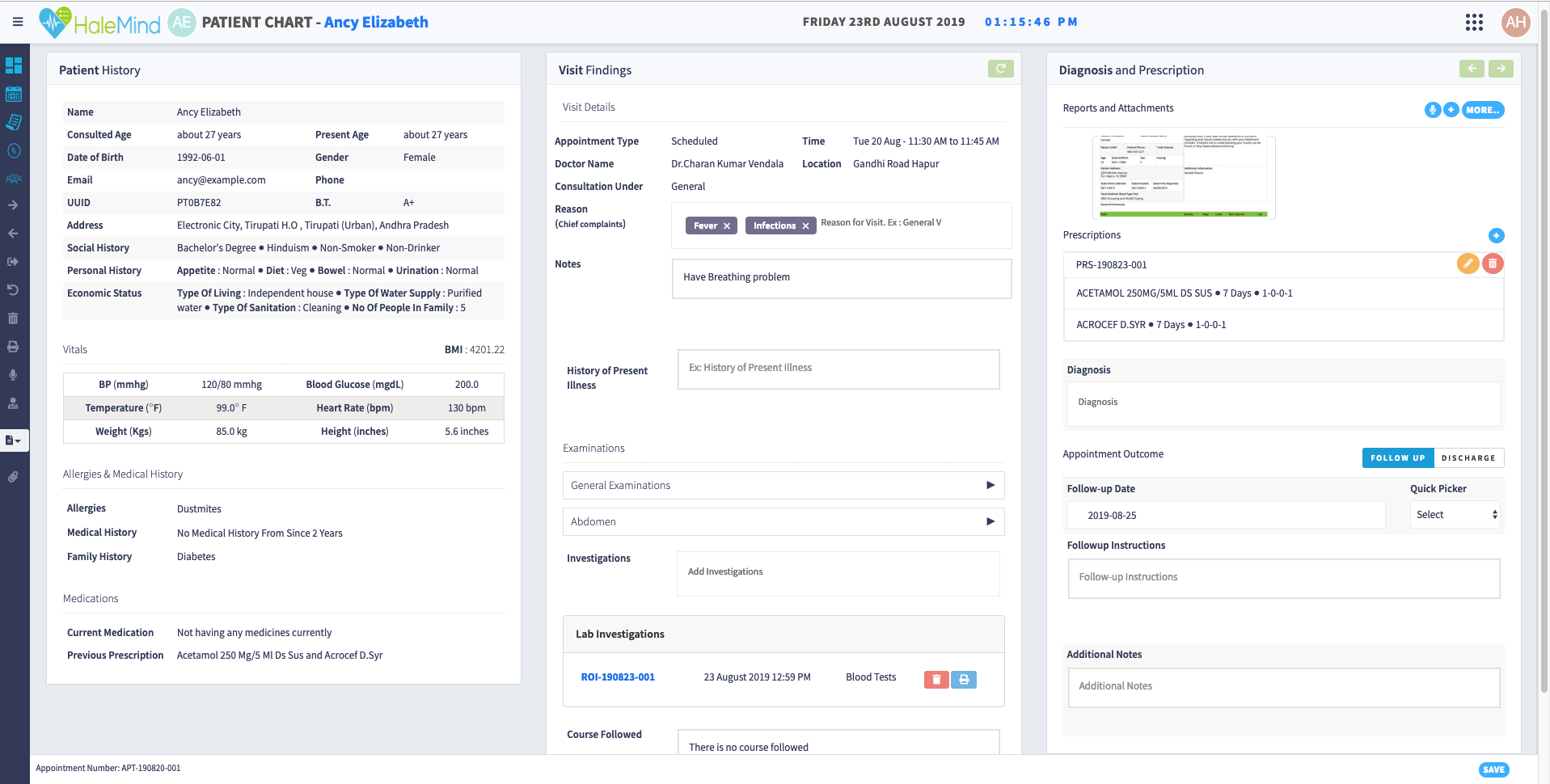Image resolution: width=1550 pixels, height=784 pixels.
Task: Click the Diagnosis input field
Action: click(1284, 403)
